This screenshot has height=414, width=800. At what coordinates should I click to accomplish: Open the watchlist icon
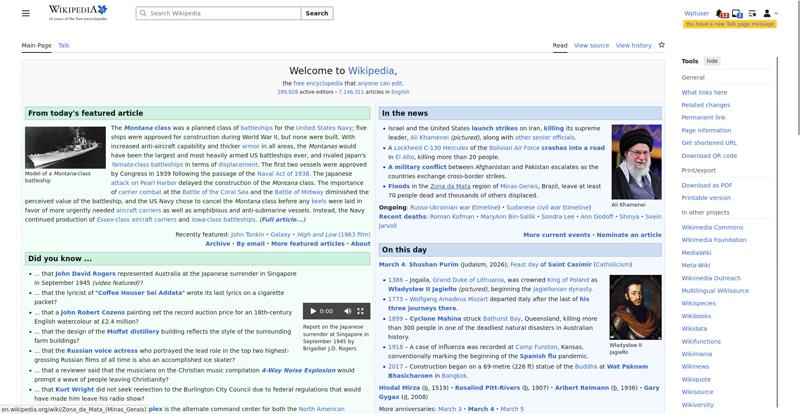click(752, 14)
